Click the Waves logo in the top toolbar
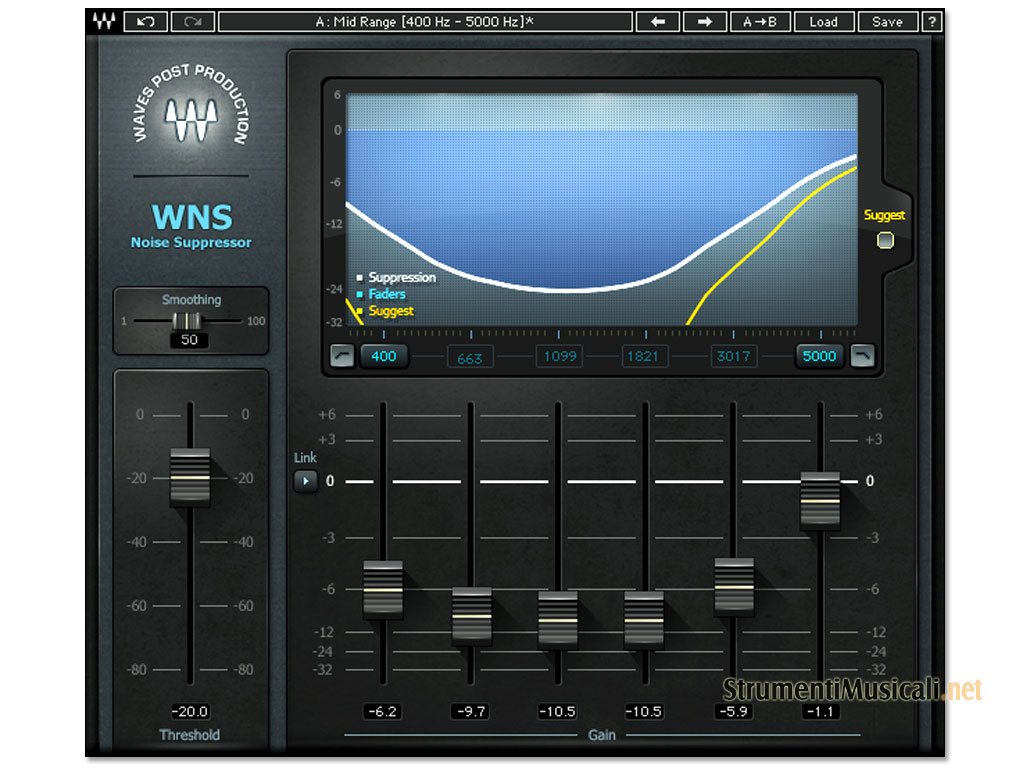Viewport: 1024px width, 768px height. click(x=102, y=21)
